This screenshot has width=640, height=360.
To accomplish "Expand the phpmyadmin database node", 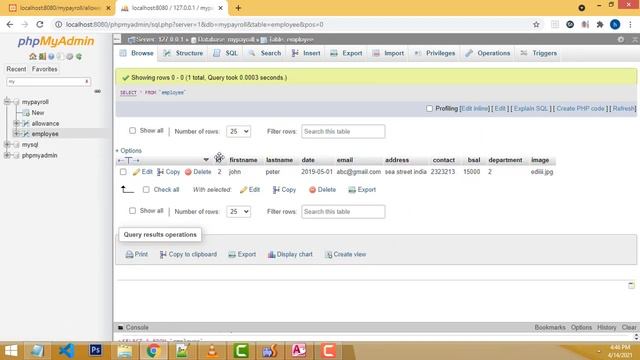I will pos(7,155).
